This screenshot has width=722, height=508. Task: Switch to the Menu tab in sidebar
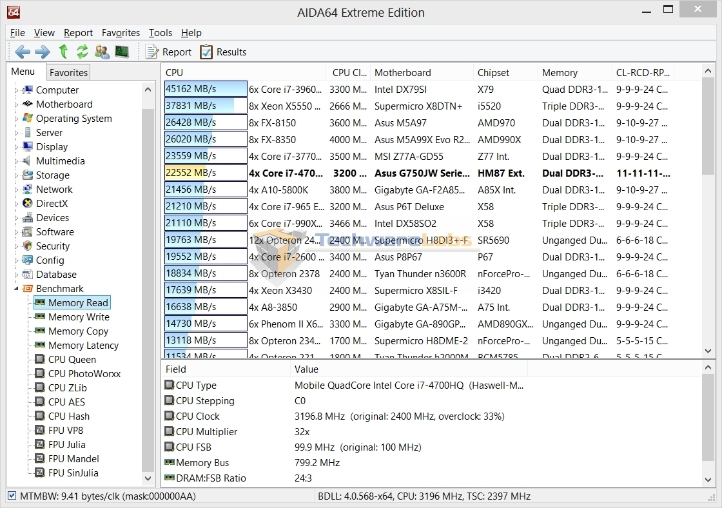[x=23, y=72]
